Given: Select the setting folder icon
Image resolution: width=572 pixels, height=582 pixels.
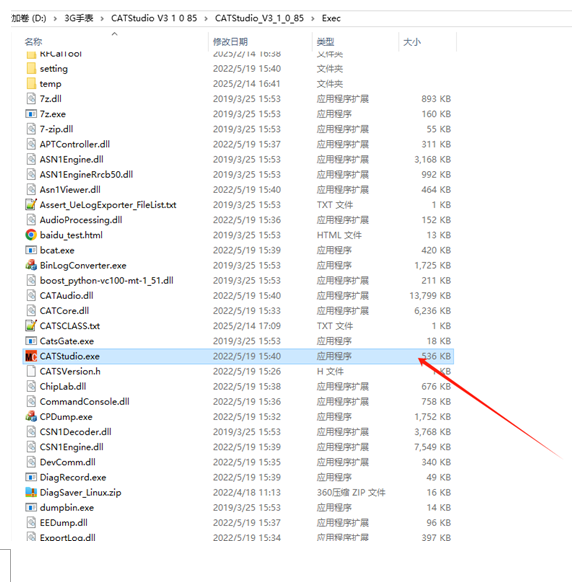Looking at the screenshot, I should pos(31,69).
